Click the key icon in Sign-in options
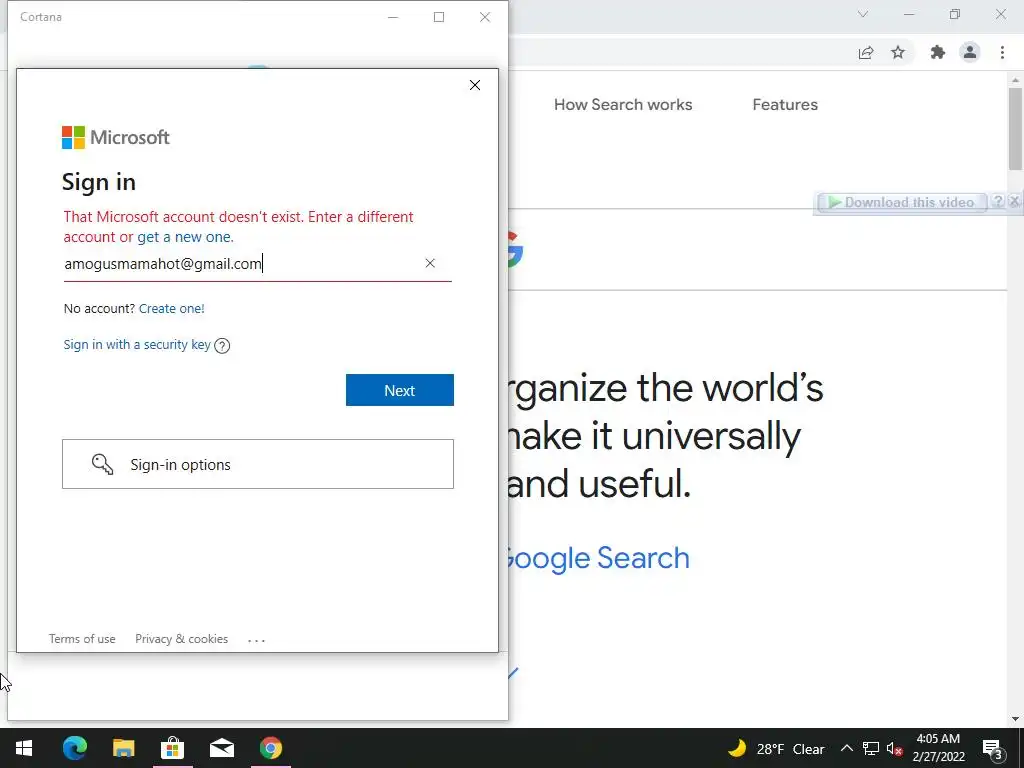 (x=103, y=464)
